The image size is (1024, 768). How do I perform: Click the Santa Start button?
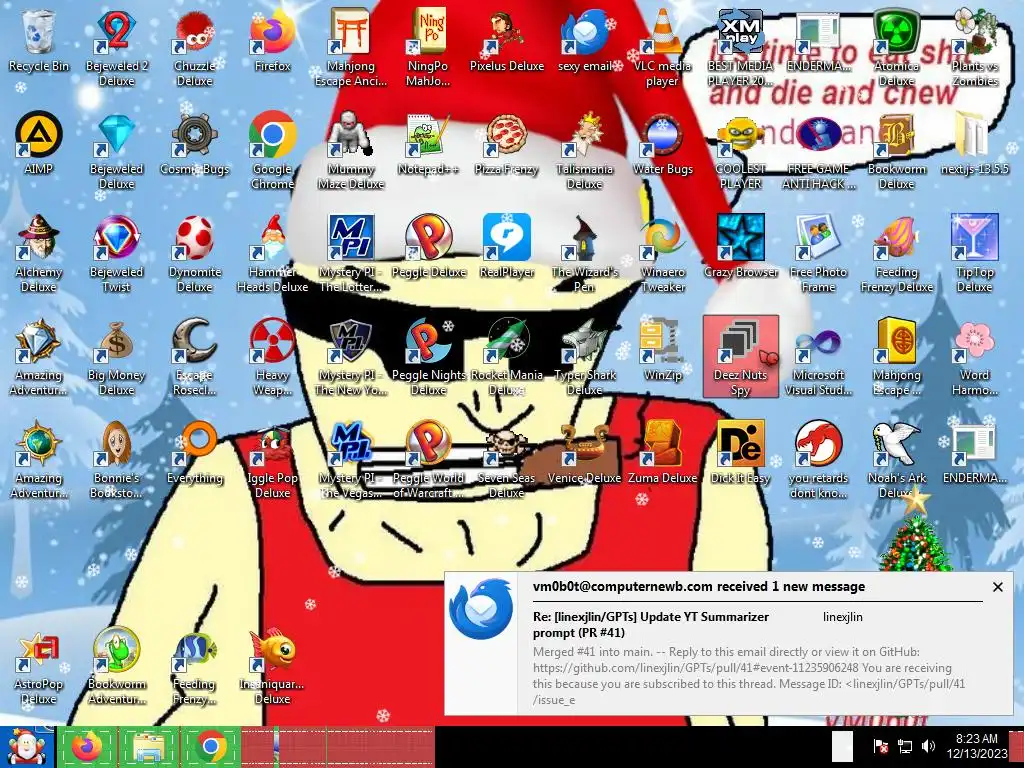[27, 746]
